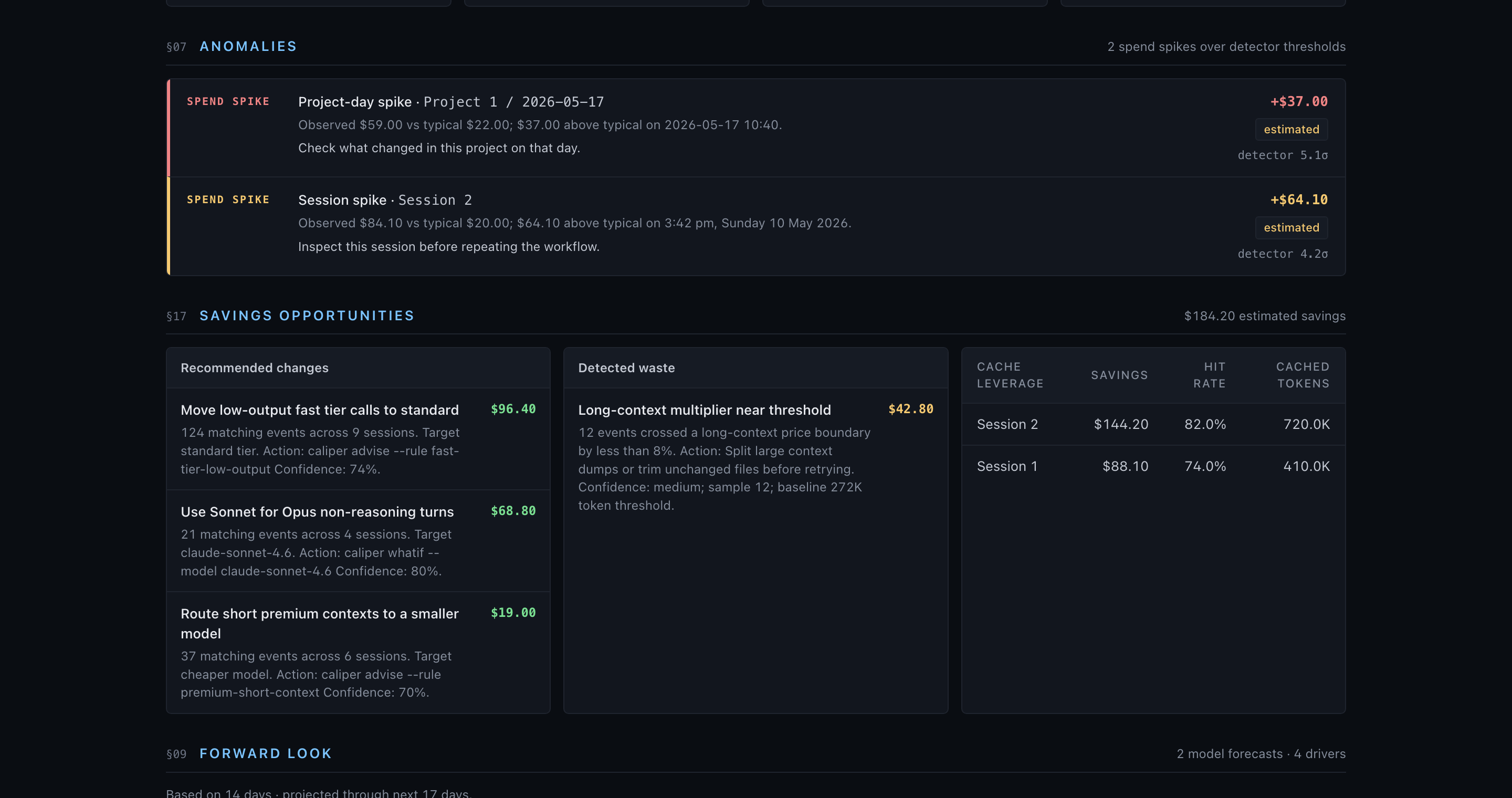Open the ANOMALIES section heading

tap(248, 46)
